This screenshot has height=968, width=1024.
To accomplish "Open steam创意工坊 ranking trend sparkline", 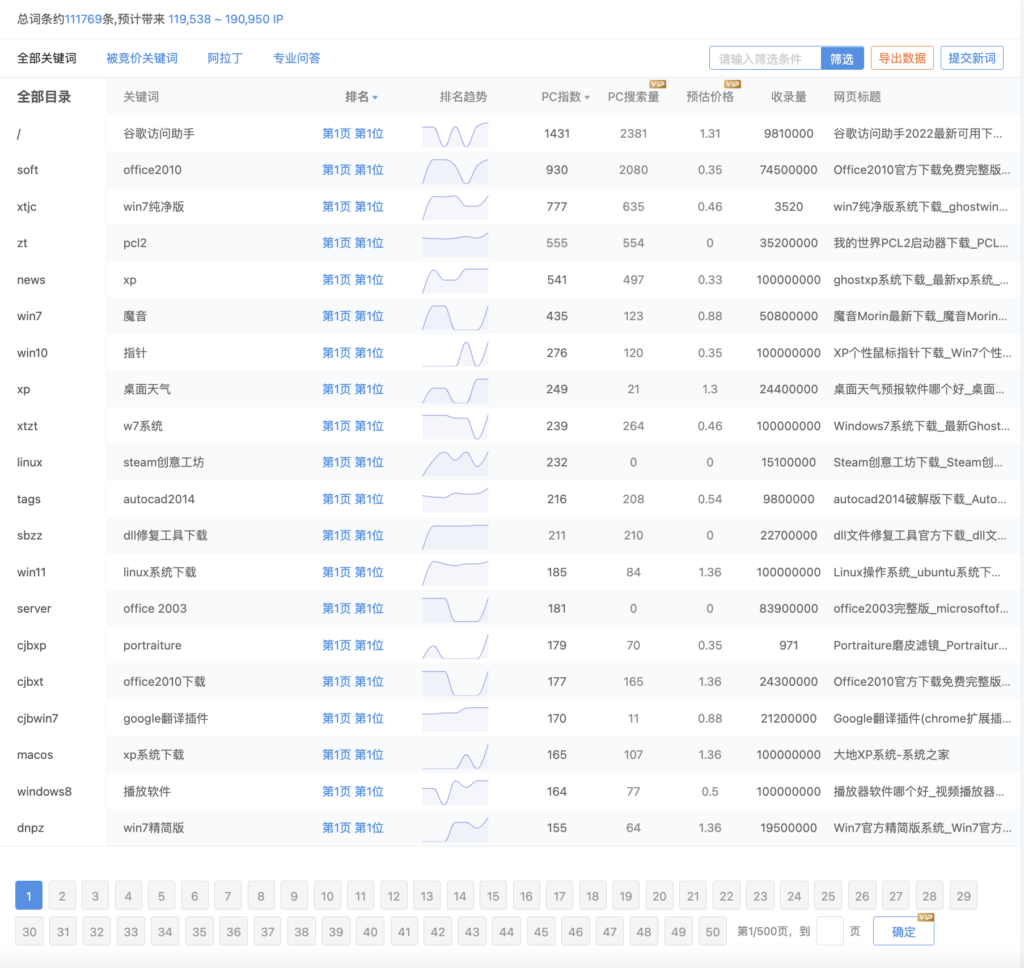I will coord(455,463).
